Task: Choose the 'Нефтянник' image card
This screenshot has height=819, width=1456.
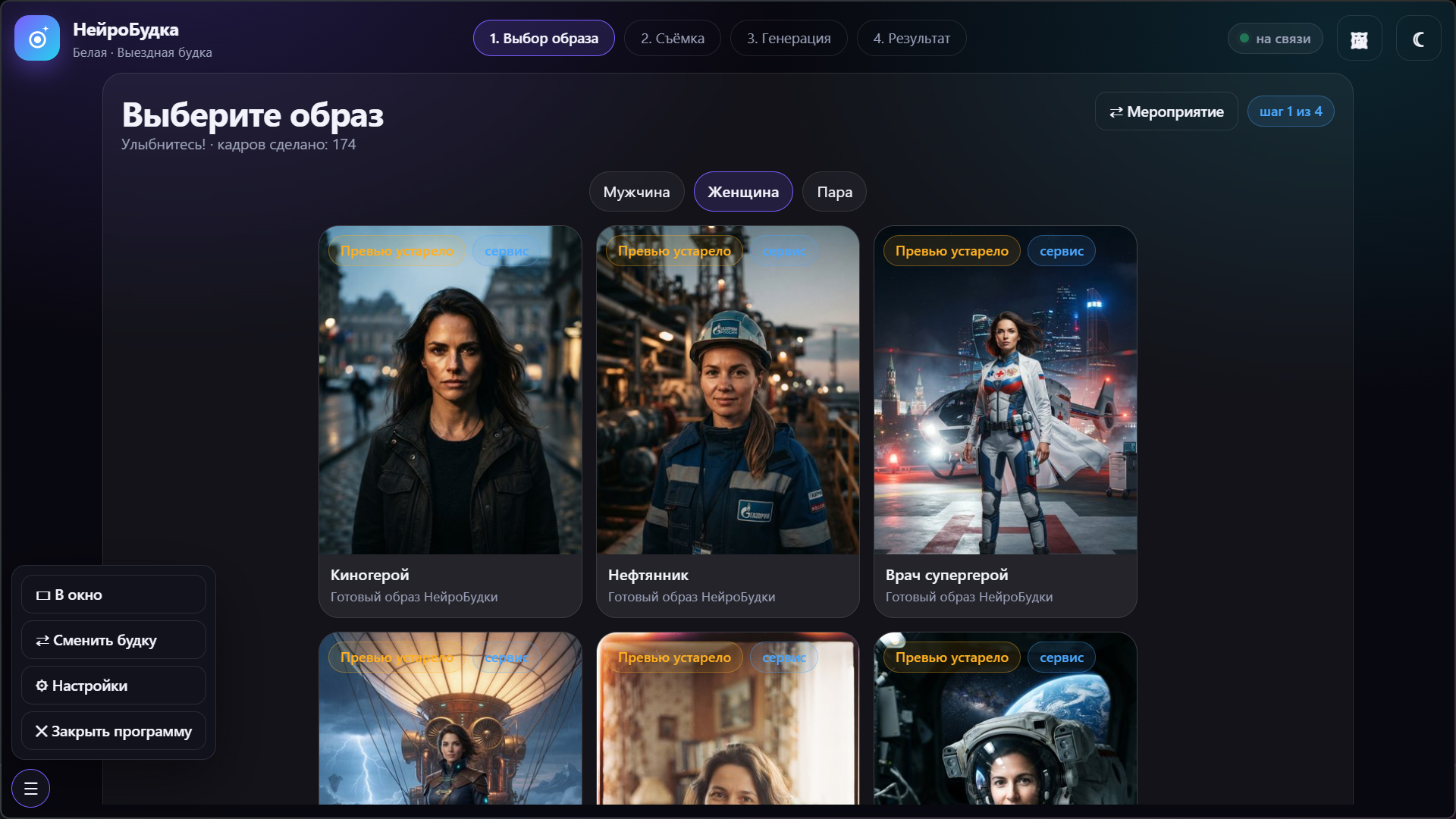Action: coord(728,421)
